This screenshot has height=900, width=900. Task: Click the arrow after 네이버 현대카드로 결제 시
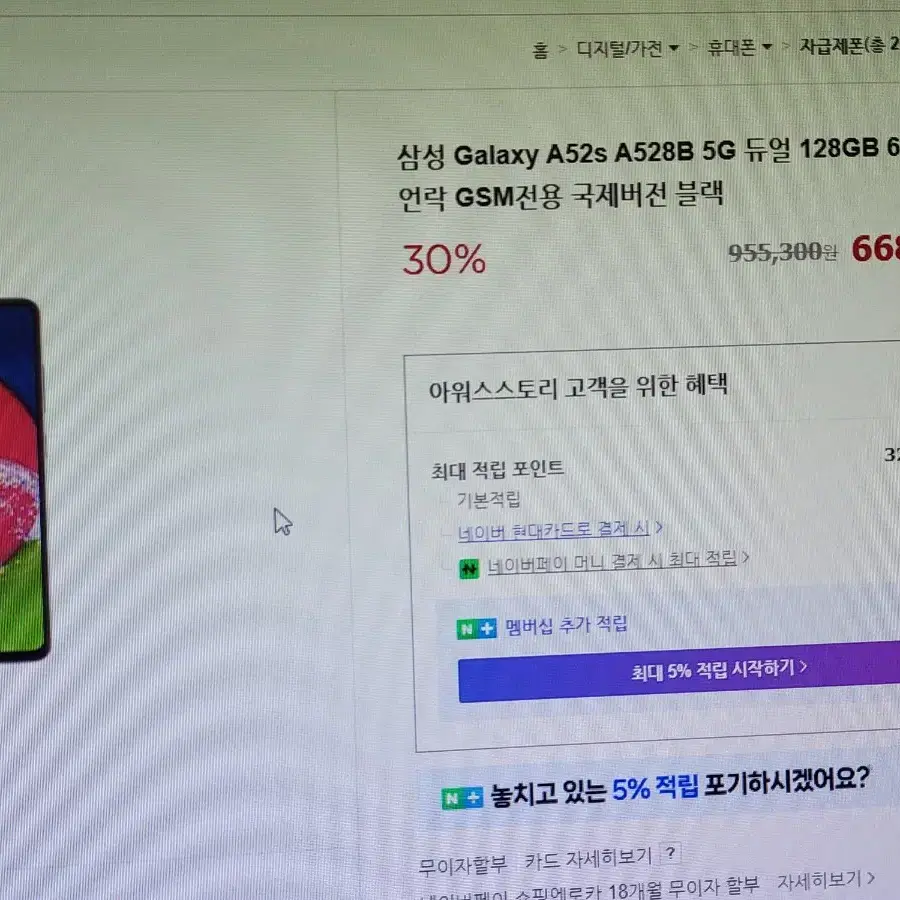click(659, 527)
